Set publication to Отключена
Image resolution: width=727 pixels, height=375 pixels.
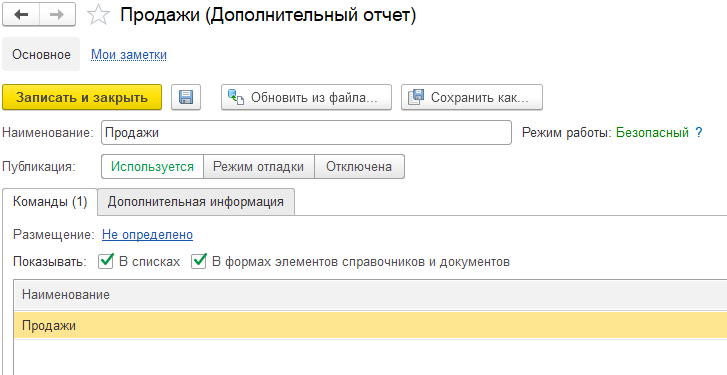tap(359, 166)
